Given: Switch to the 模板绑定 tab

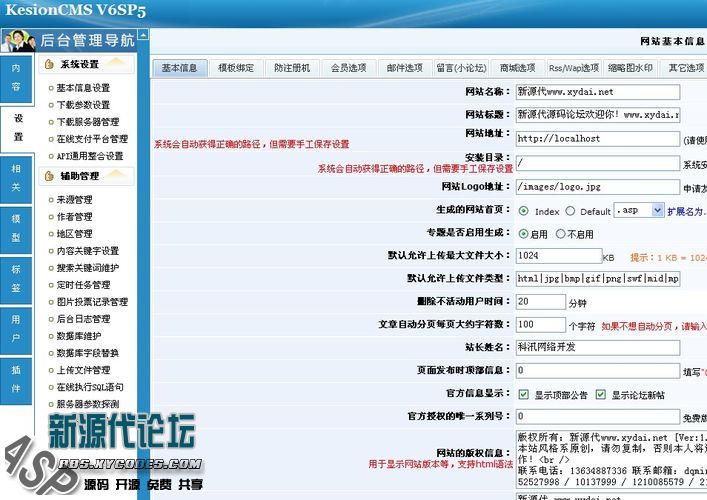Looking at the screenshot, I should click(x=236, y=68).
